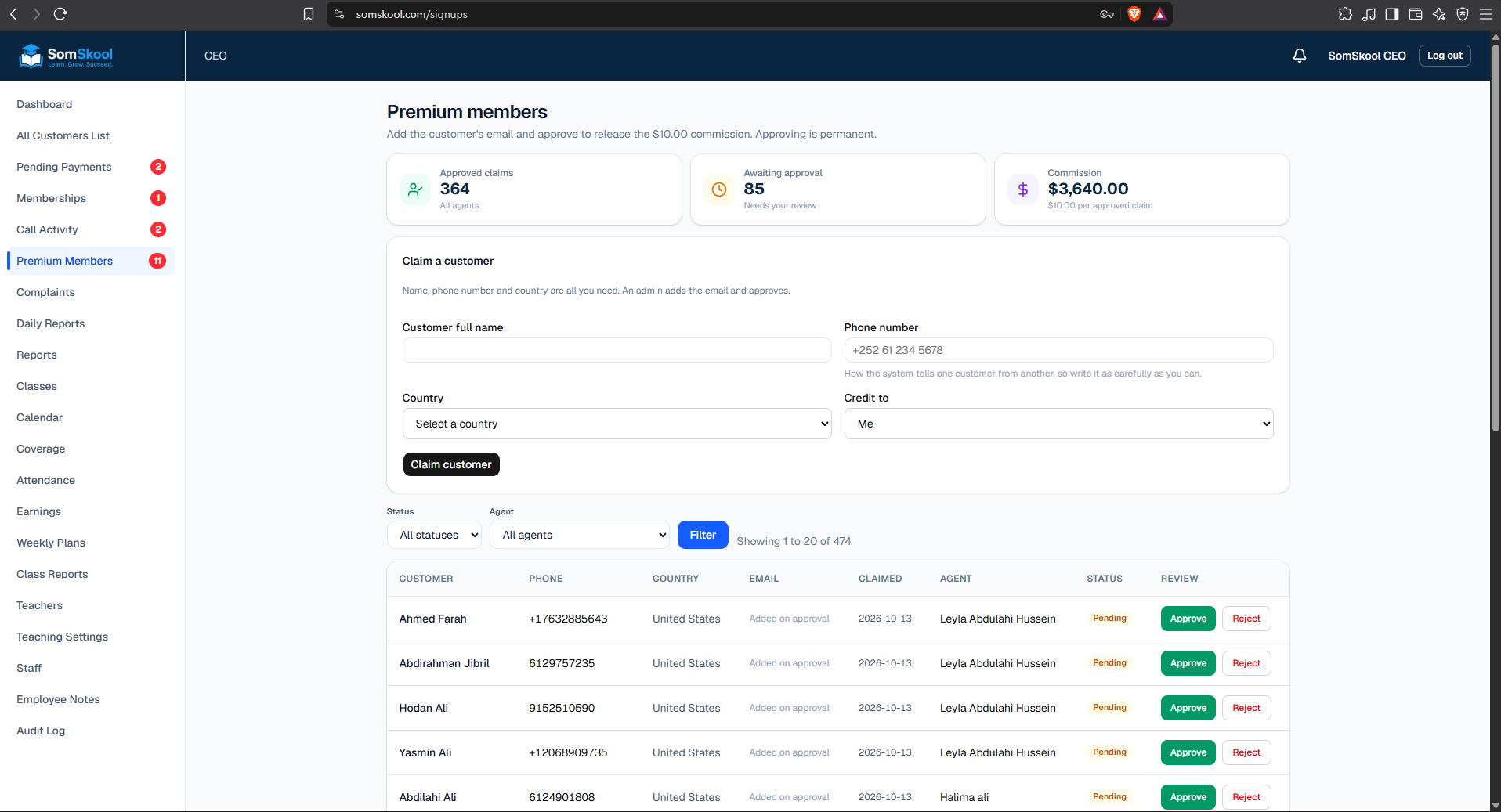
Task: Click the Brave Rewards triangle icon
Action: (1159, 14)
